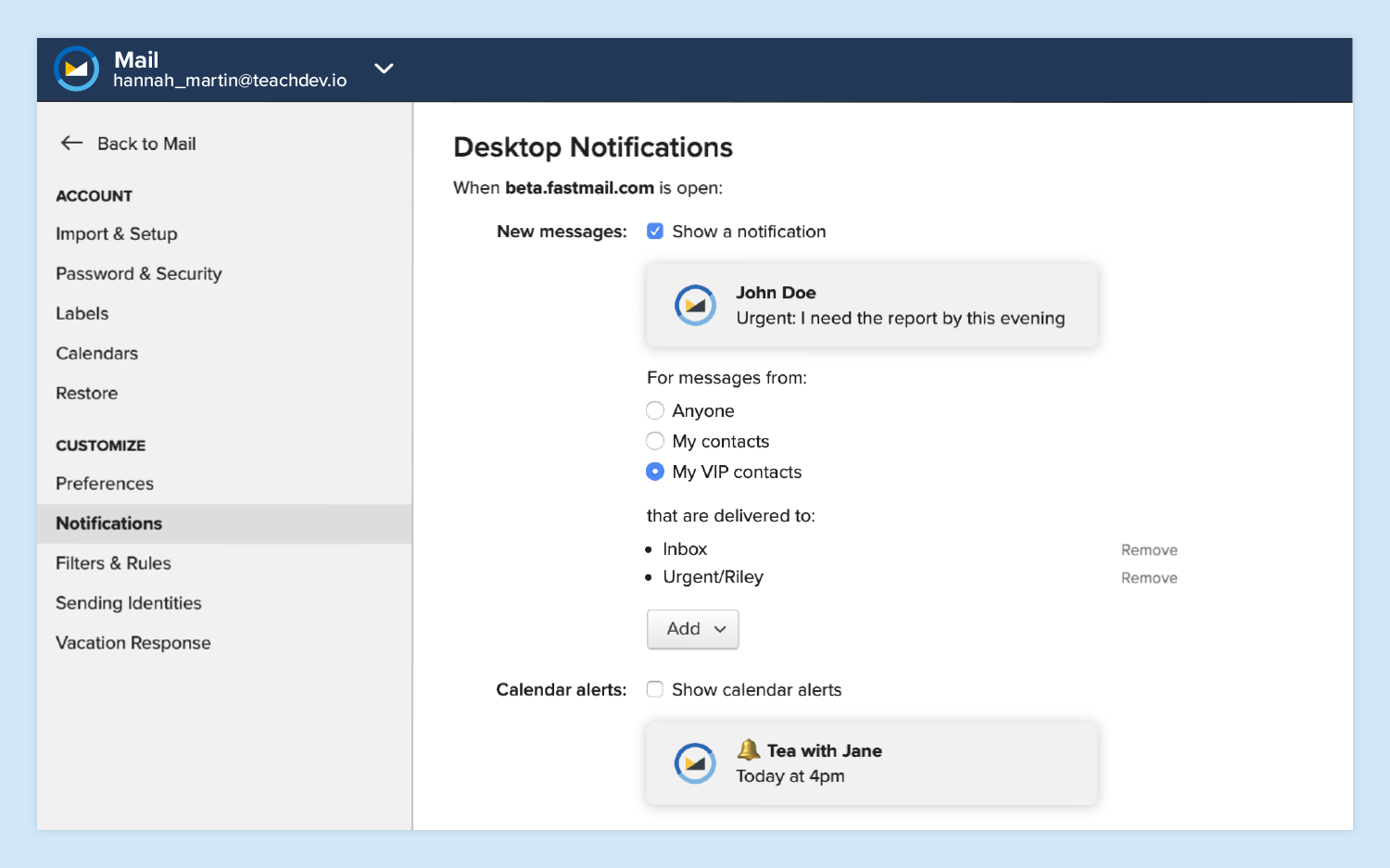Choose the My VIP contacts radio button
Image resolution: width=1390 pixels, height=868 pixels.
click(655, 472)
